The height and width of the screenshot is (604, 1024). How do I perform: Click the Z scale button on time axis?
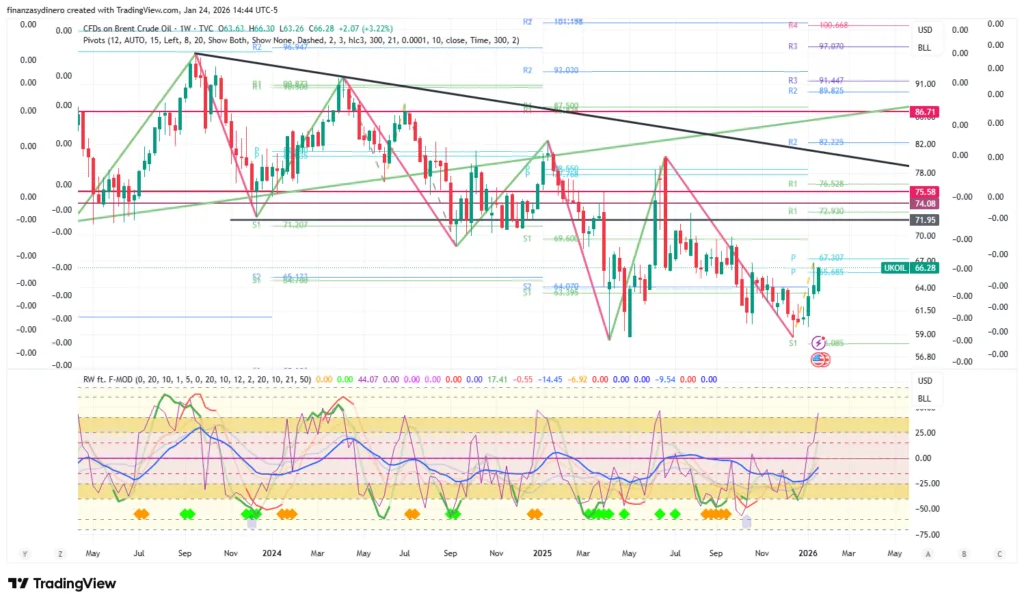tap(61, 553)
